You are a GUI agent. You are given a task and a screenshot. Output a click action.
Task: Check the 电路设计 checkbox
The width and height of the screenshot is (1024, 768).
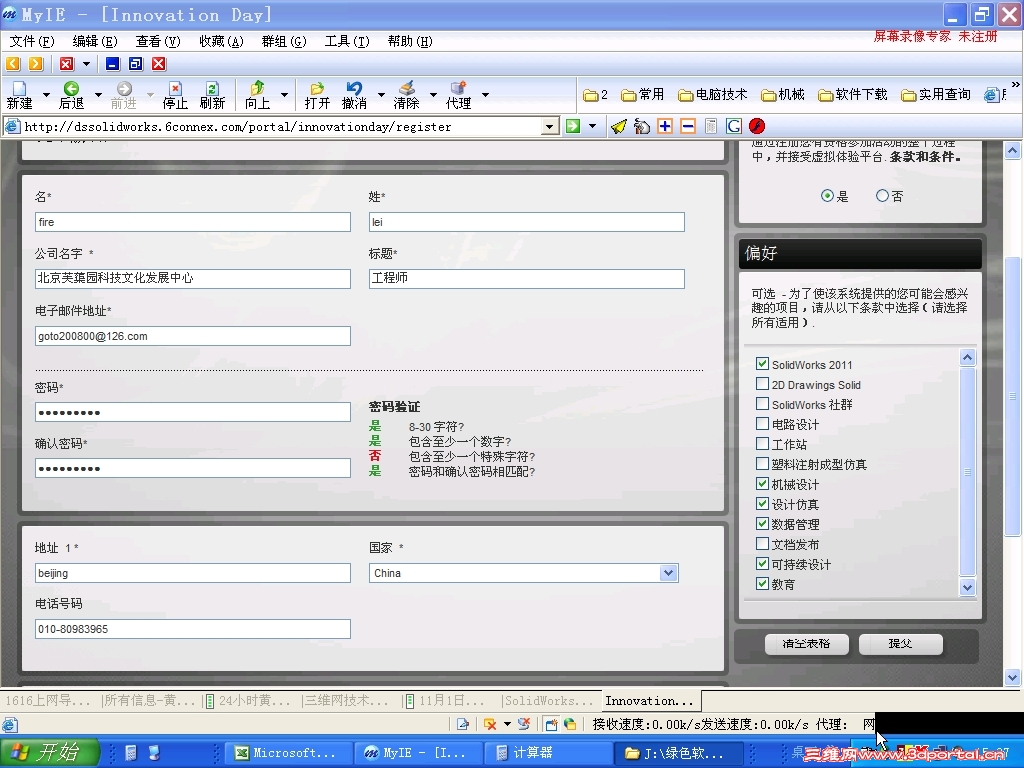pyautogui.click(x=761, y=424)
